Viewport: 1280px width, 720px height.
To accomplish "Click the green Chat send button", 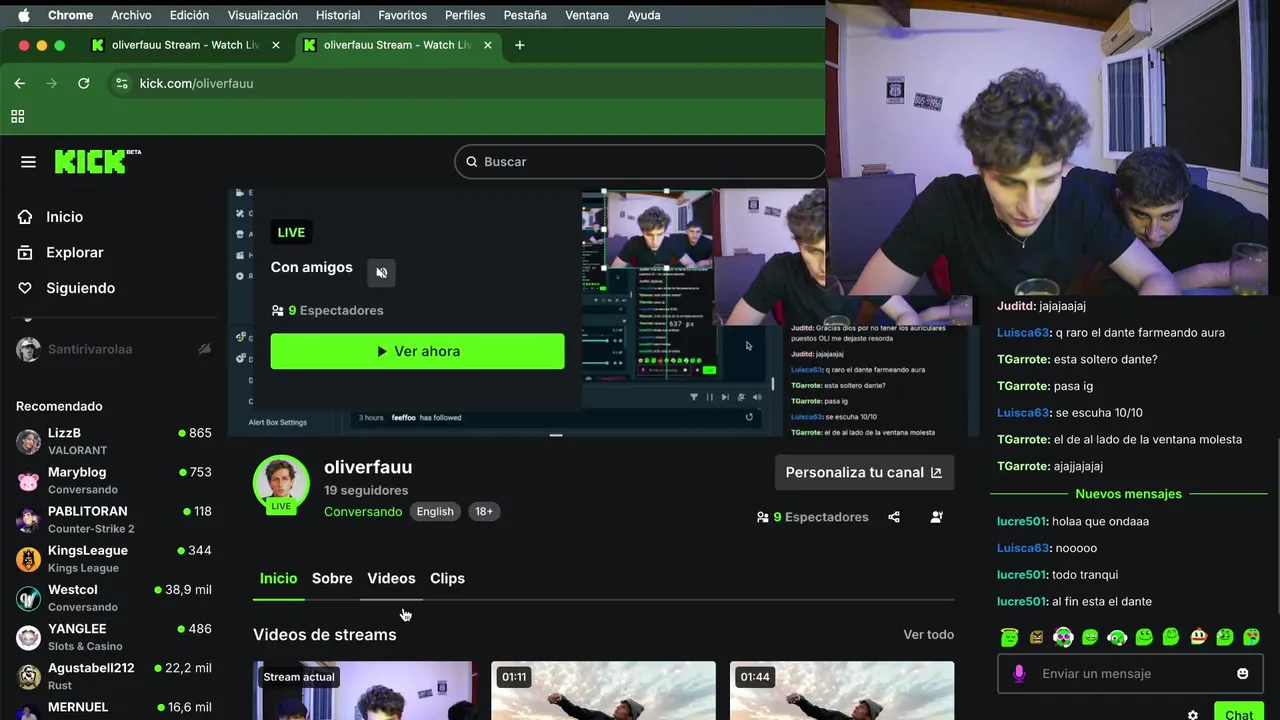I will click(1239, 713).
